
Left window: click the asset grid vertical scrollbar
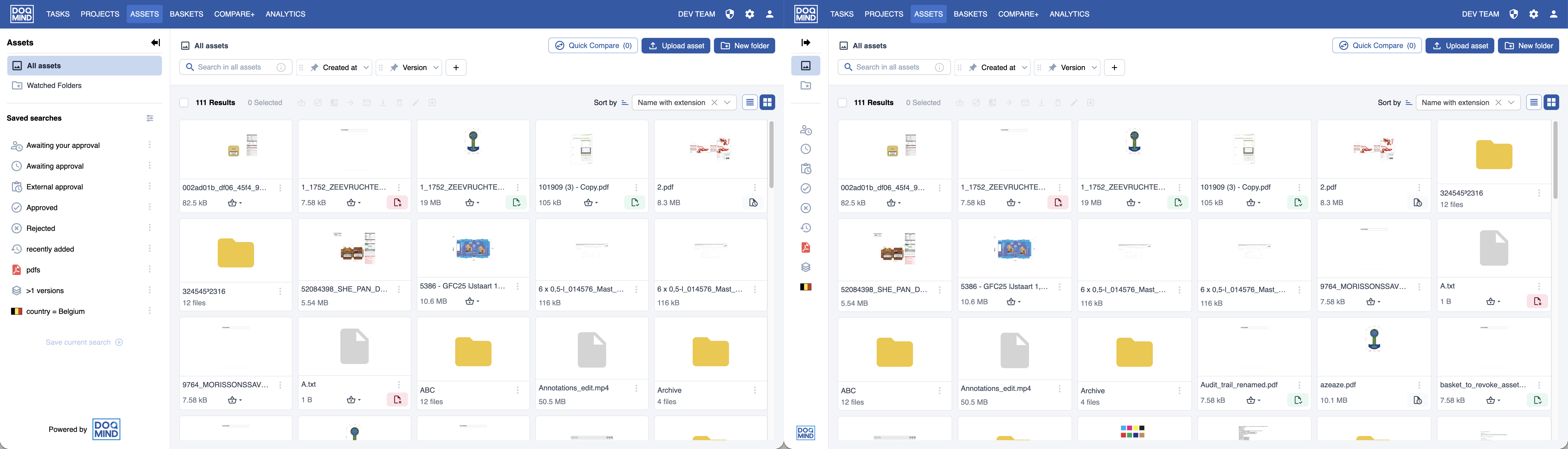(771, 155)
